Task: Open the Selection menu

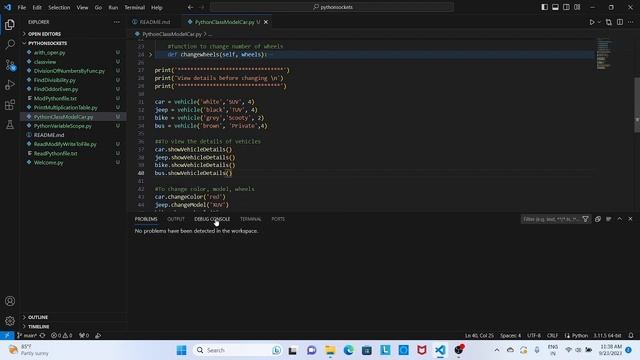Action: (59, 7)
